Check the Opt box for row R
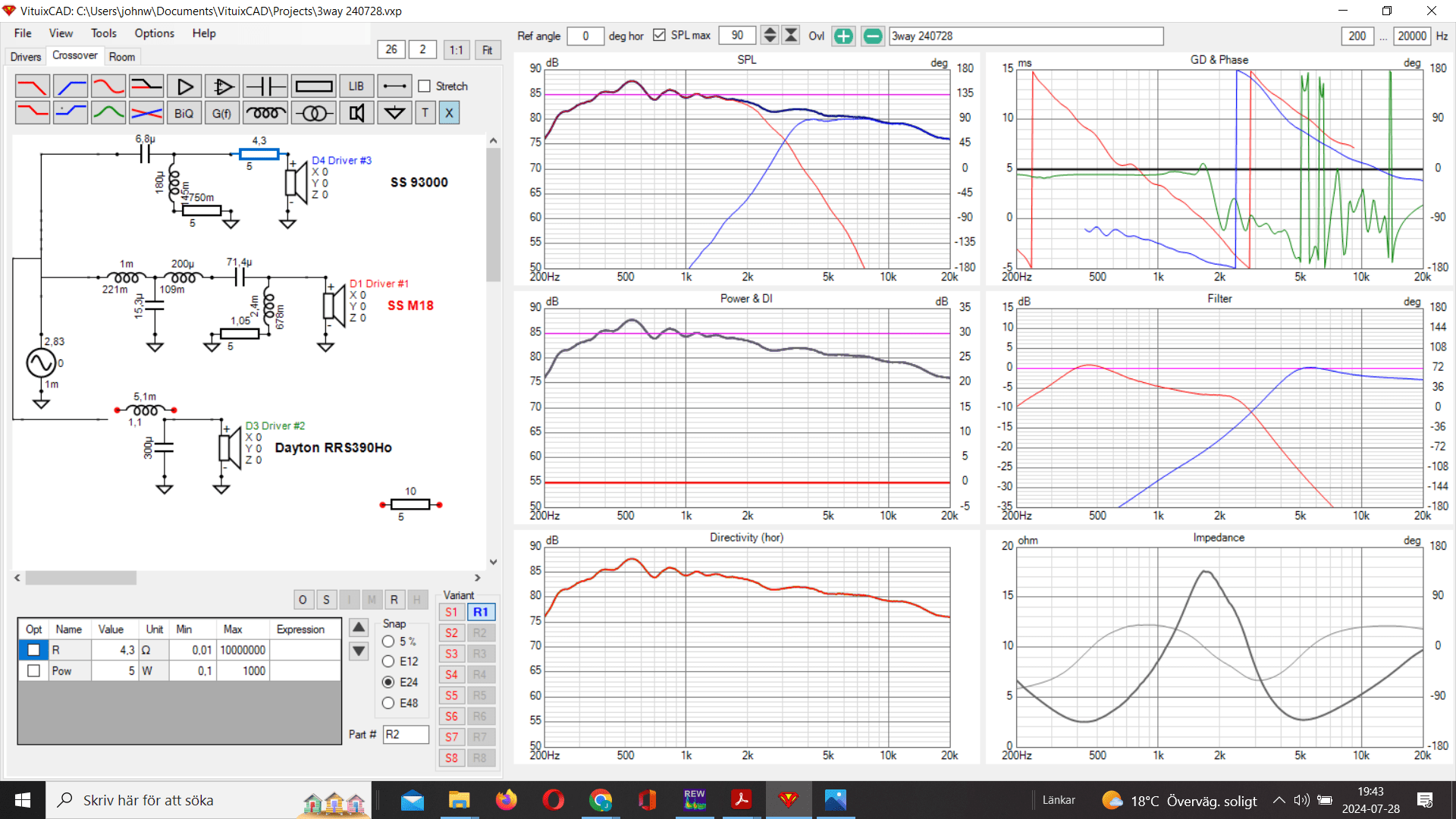 (33, 650)
